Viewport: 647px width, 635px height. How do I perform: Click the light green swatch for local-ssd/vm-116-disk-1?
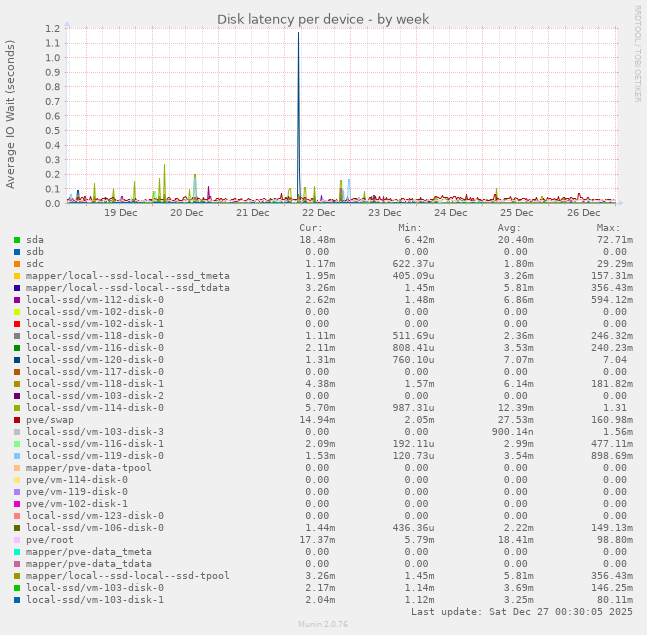pos(17,444)
